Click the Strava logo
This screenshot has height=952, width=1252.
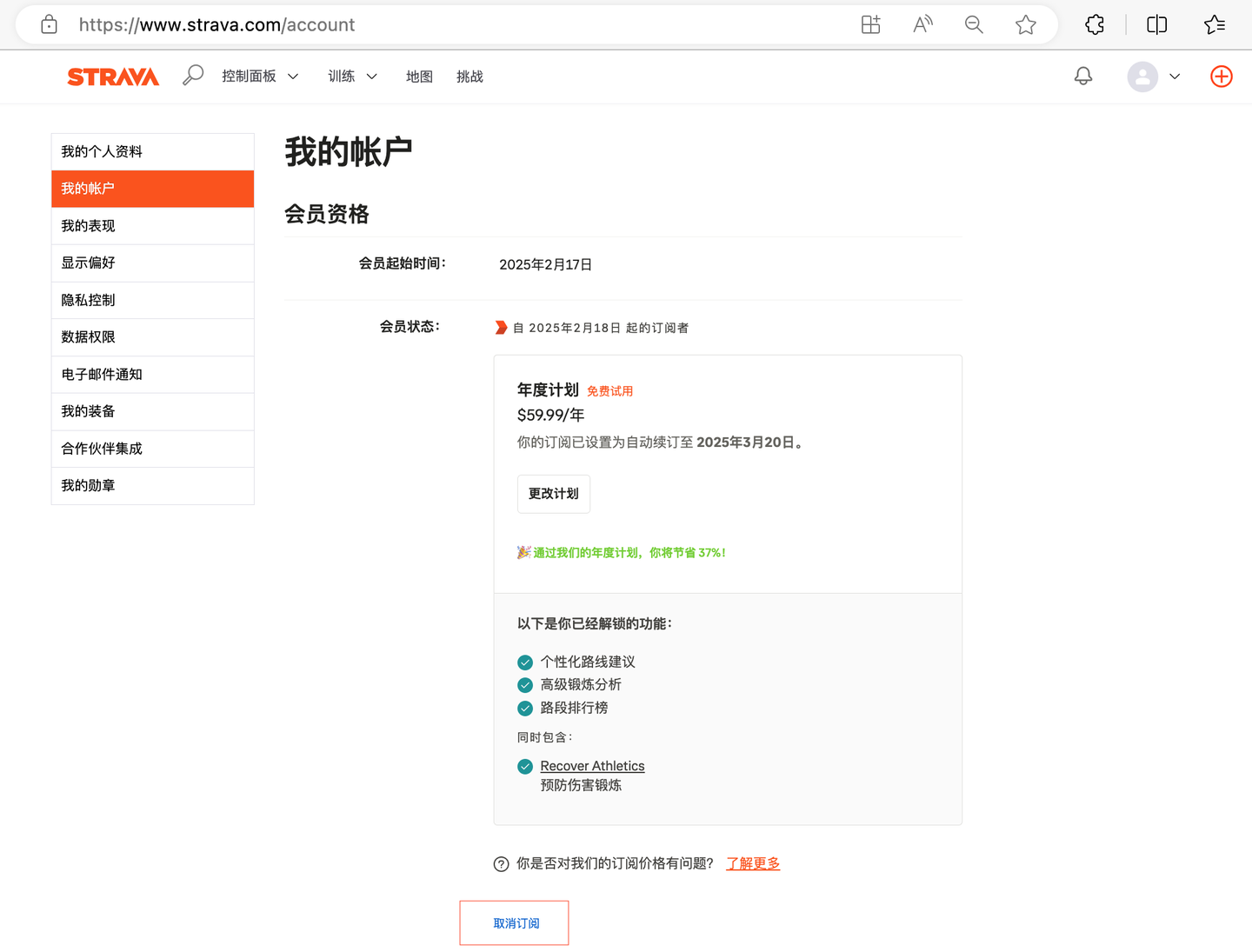coord(113,77)
